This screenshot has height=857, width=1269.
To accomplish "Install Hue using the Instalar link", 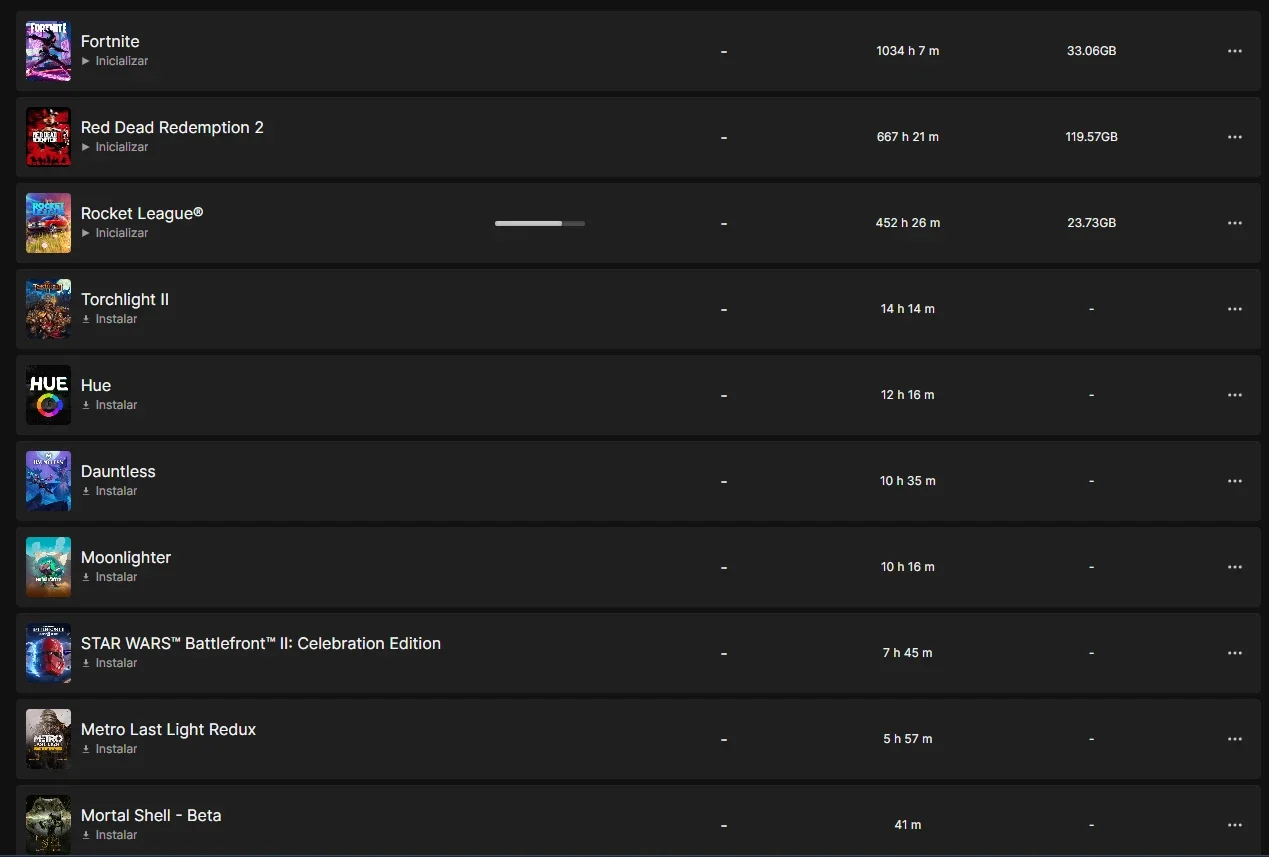I will tap(110, 405).
